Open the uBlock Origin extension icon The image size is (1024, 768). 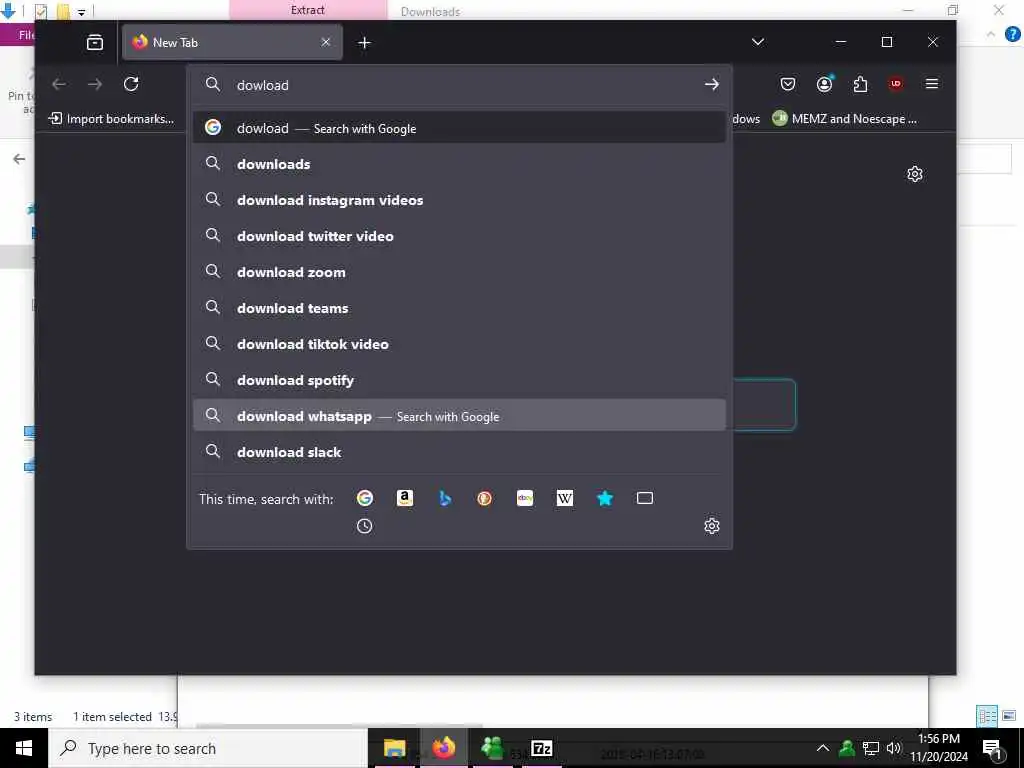pyautogui.click(x=895, y=84)
